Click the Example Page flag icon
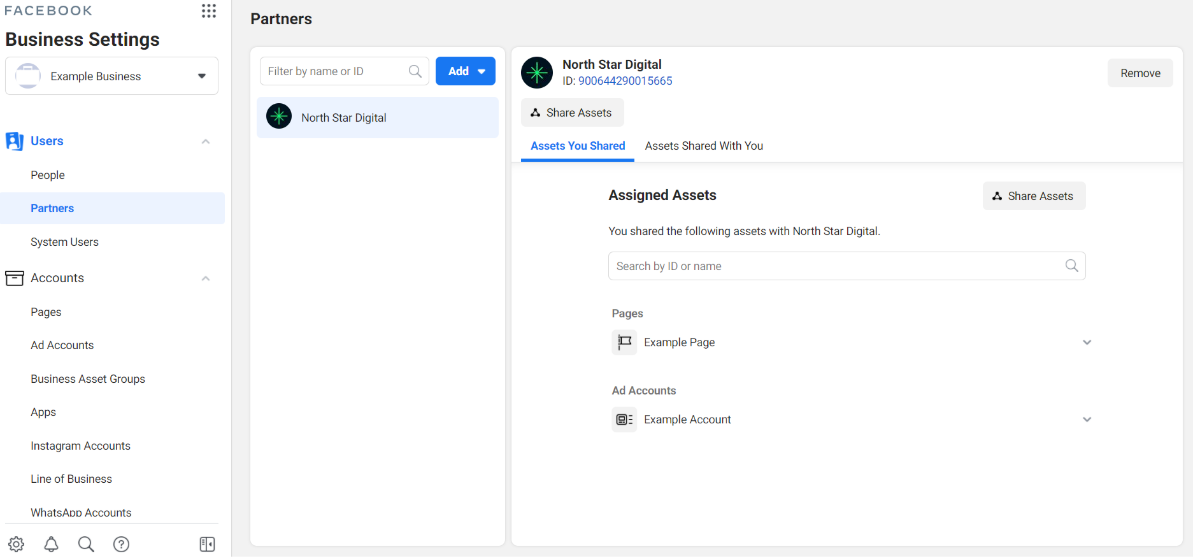The image size is (1194, 558). [624, 342]
